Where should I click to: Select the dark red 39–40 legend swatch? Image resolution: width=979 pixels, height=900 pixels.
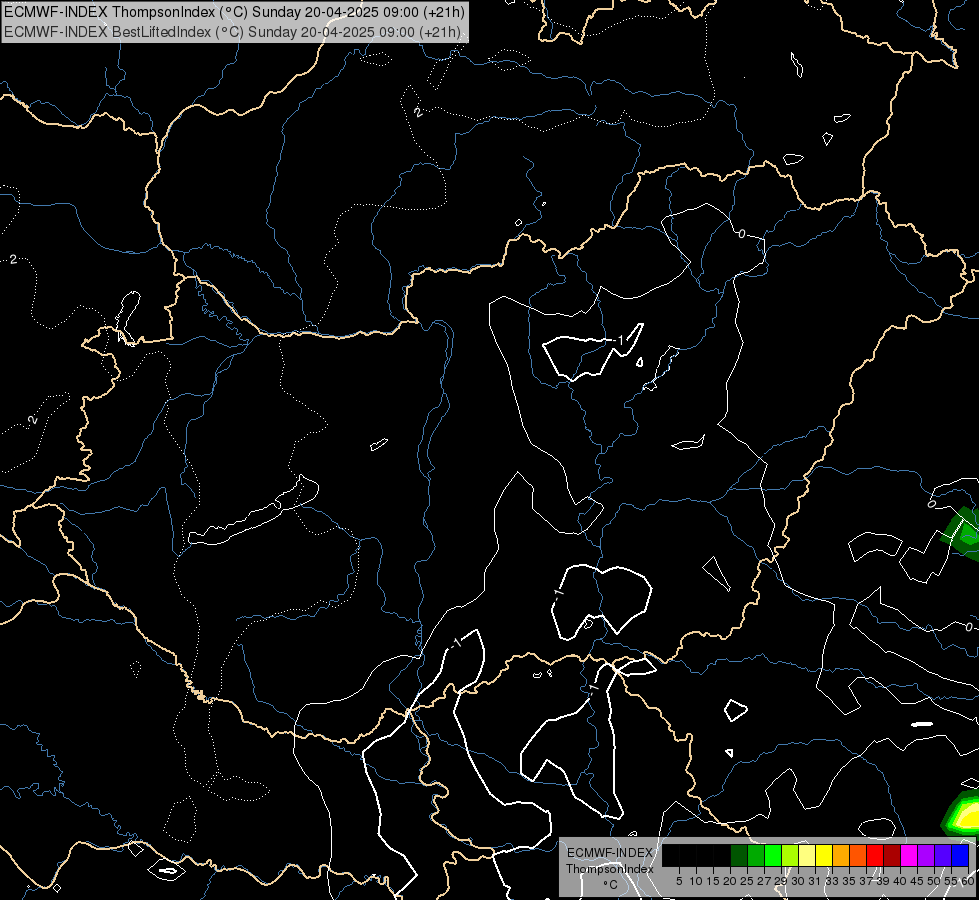click(x=892, y=855)
